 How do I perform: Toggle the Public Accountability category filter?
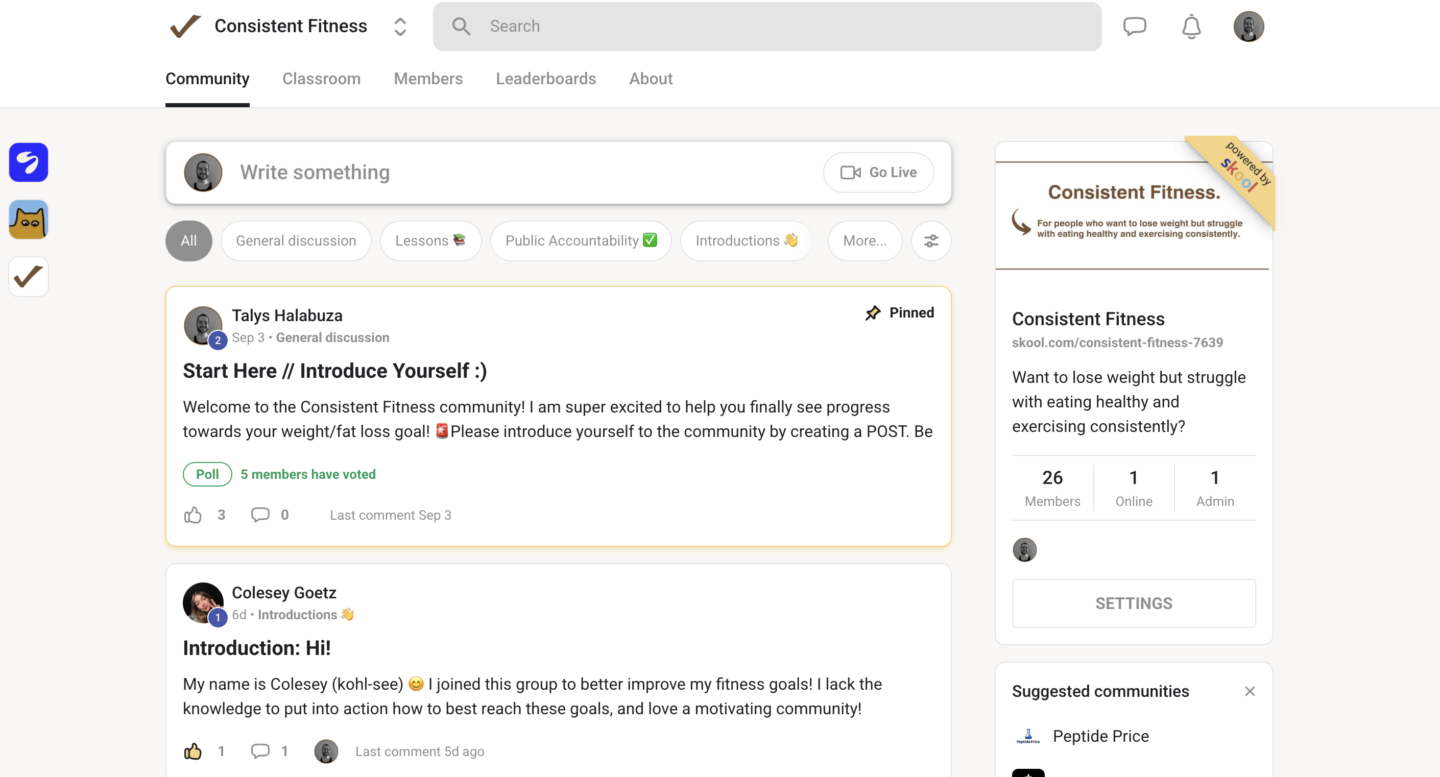coord(580,241)
